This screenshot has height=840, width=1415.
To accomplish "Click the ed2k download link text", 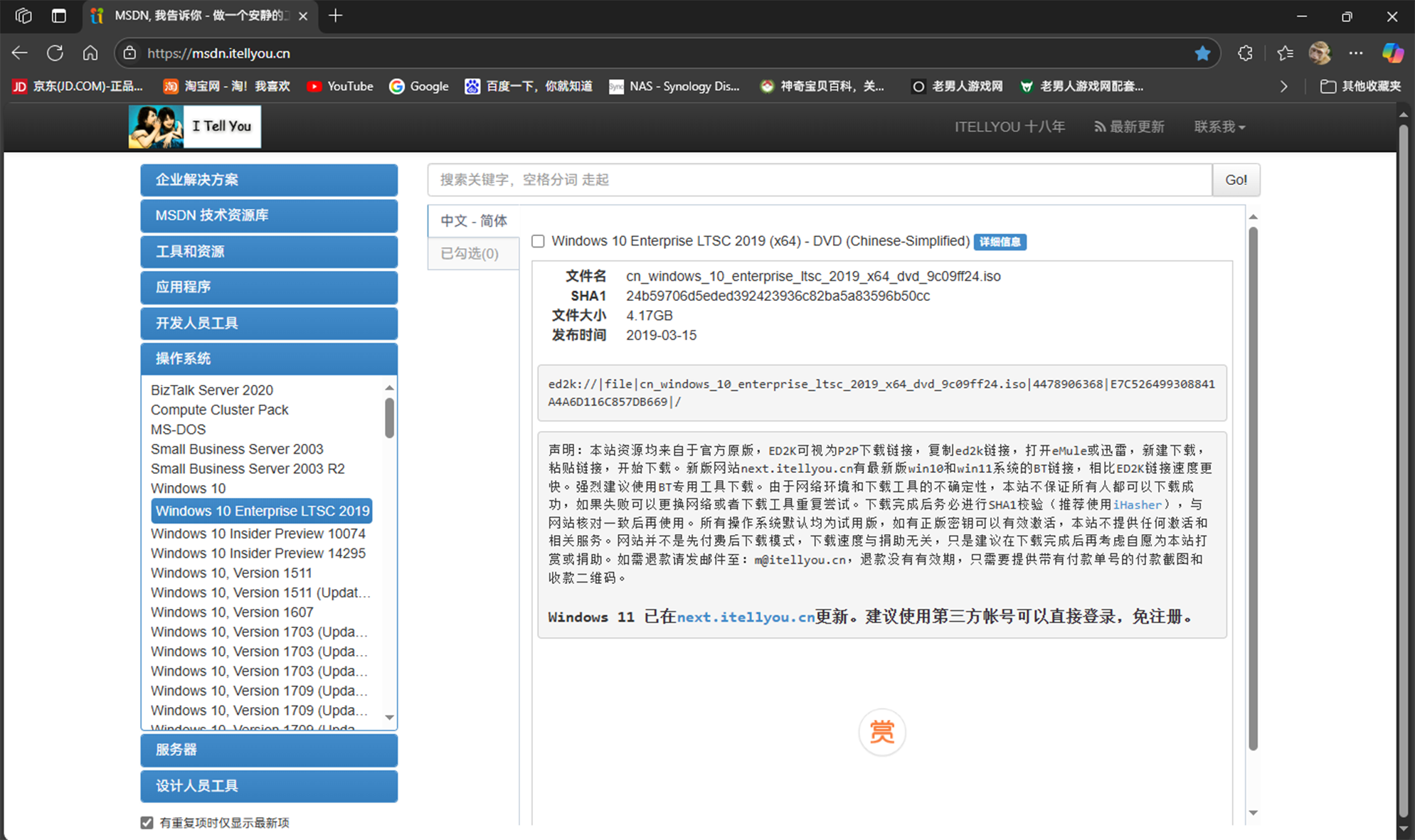I will point(881,393).
